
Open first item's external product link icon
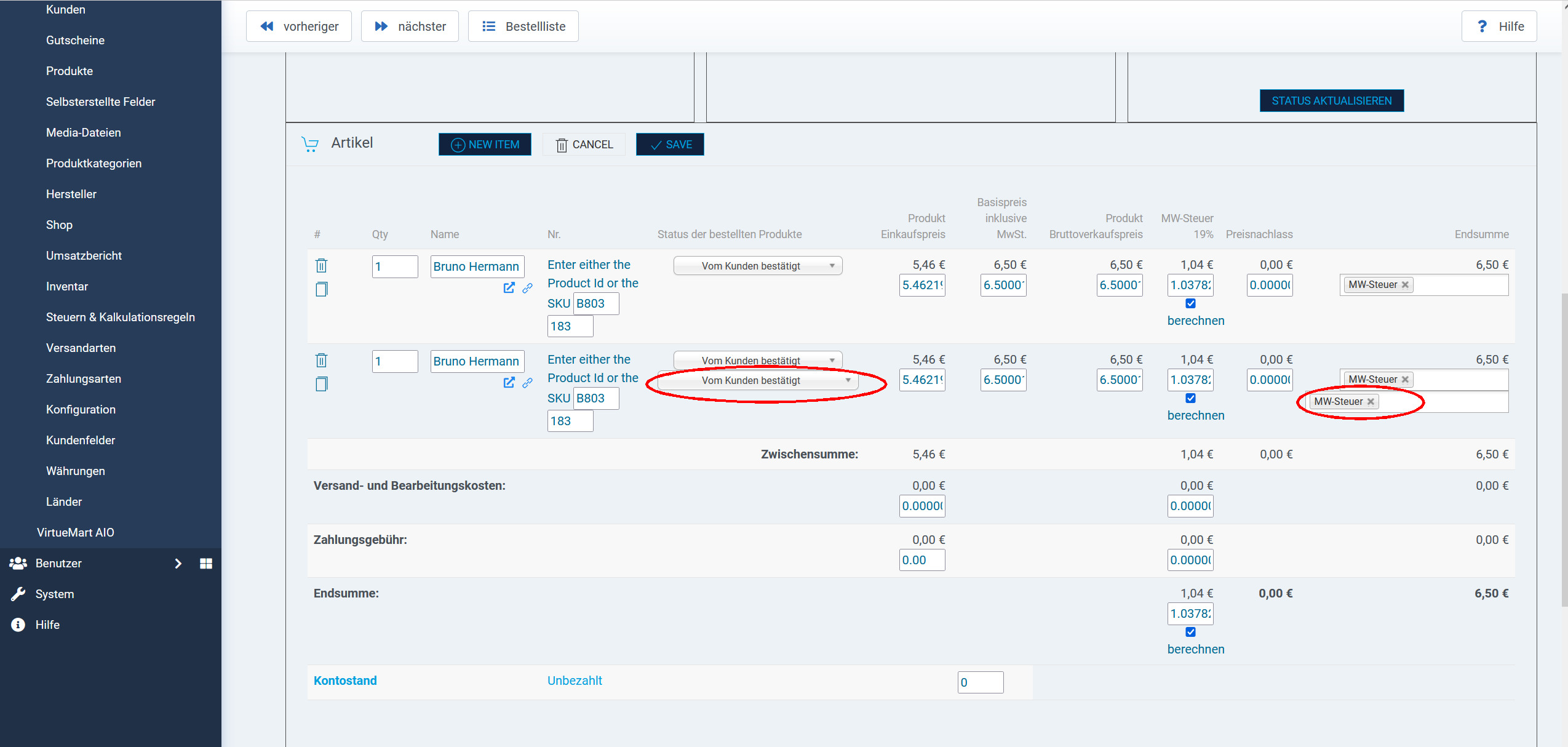pyautogui.click(x=509, y=287)
